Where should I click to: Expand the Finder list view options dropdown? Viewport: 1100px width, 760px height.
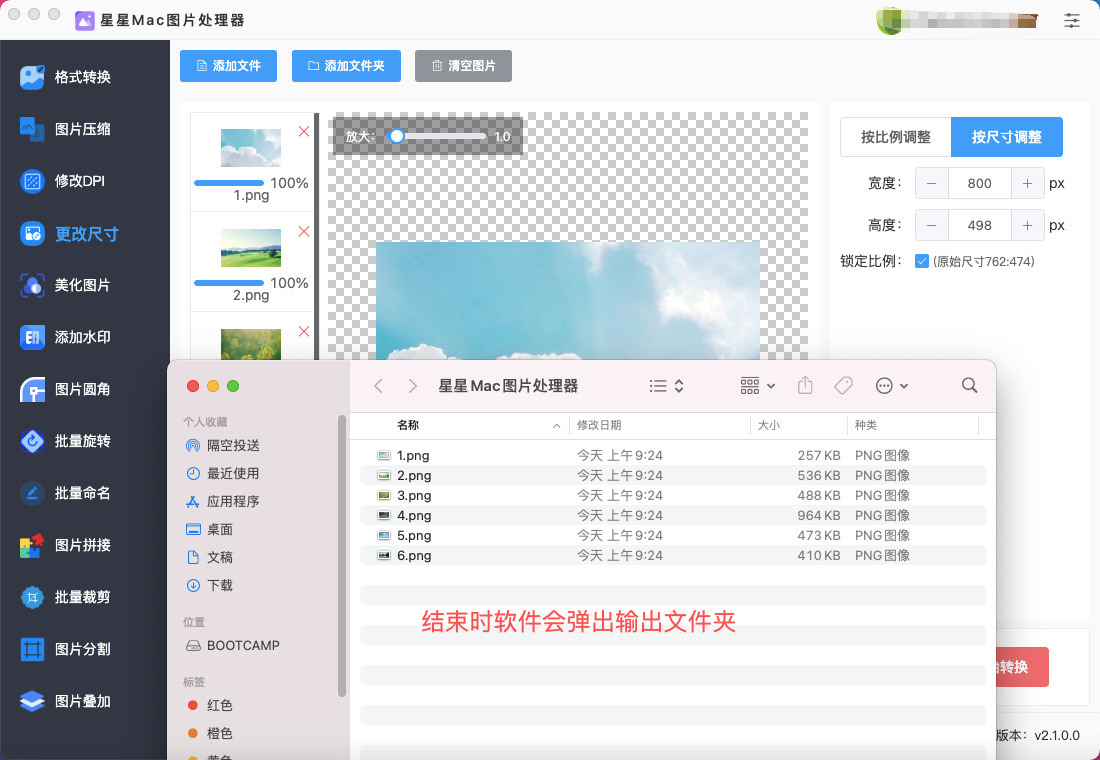(666, 386)
